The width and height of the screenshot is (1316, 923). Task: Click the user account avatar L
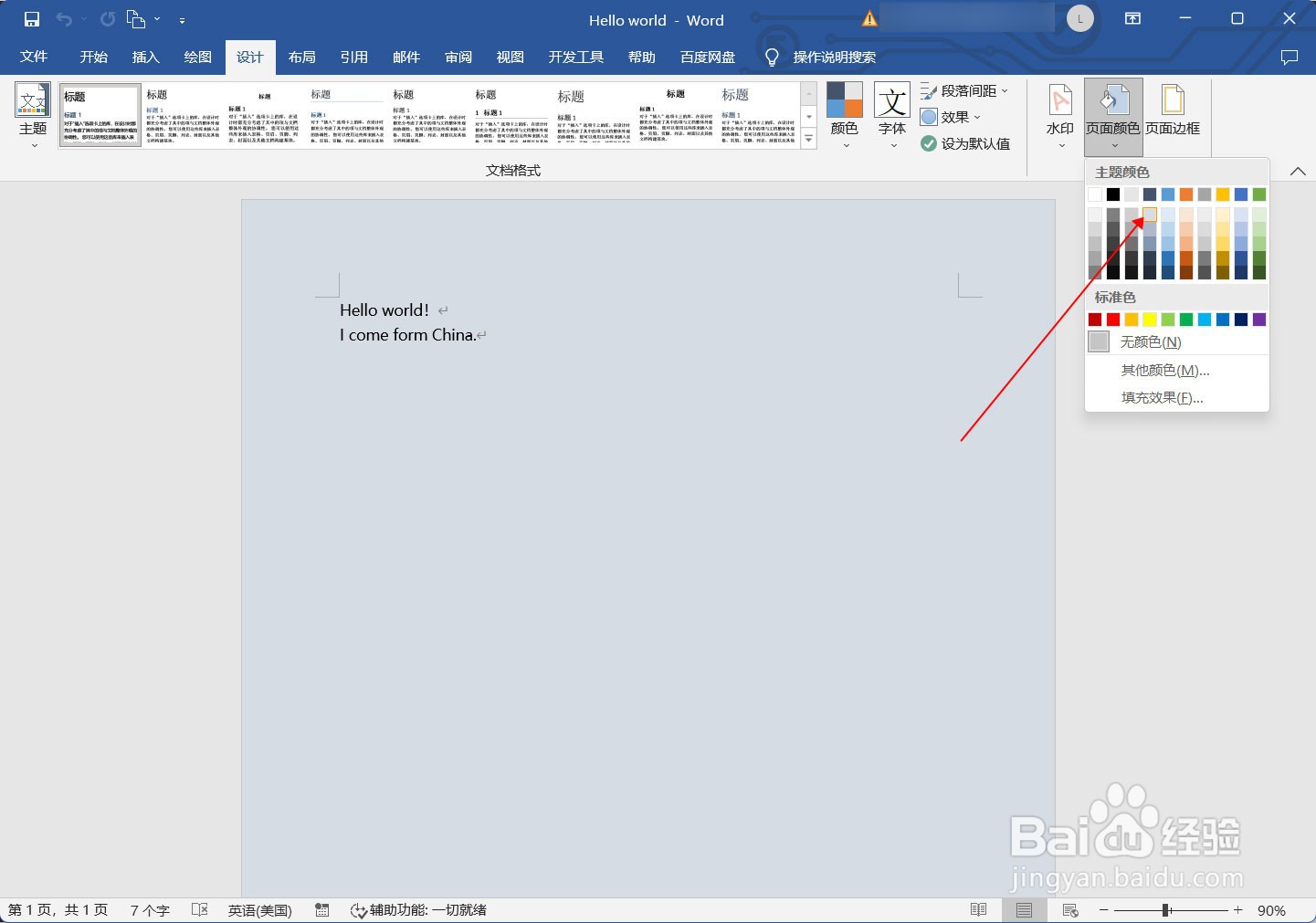(x=1080, y=19)
